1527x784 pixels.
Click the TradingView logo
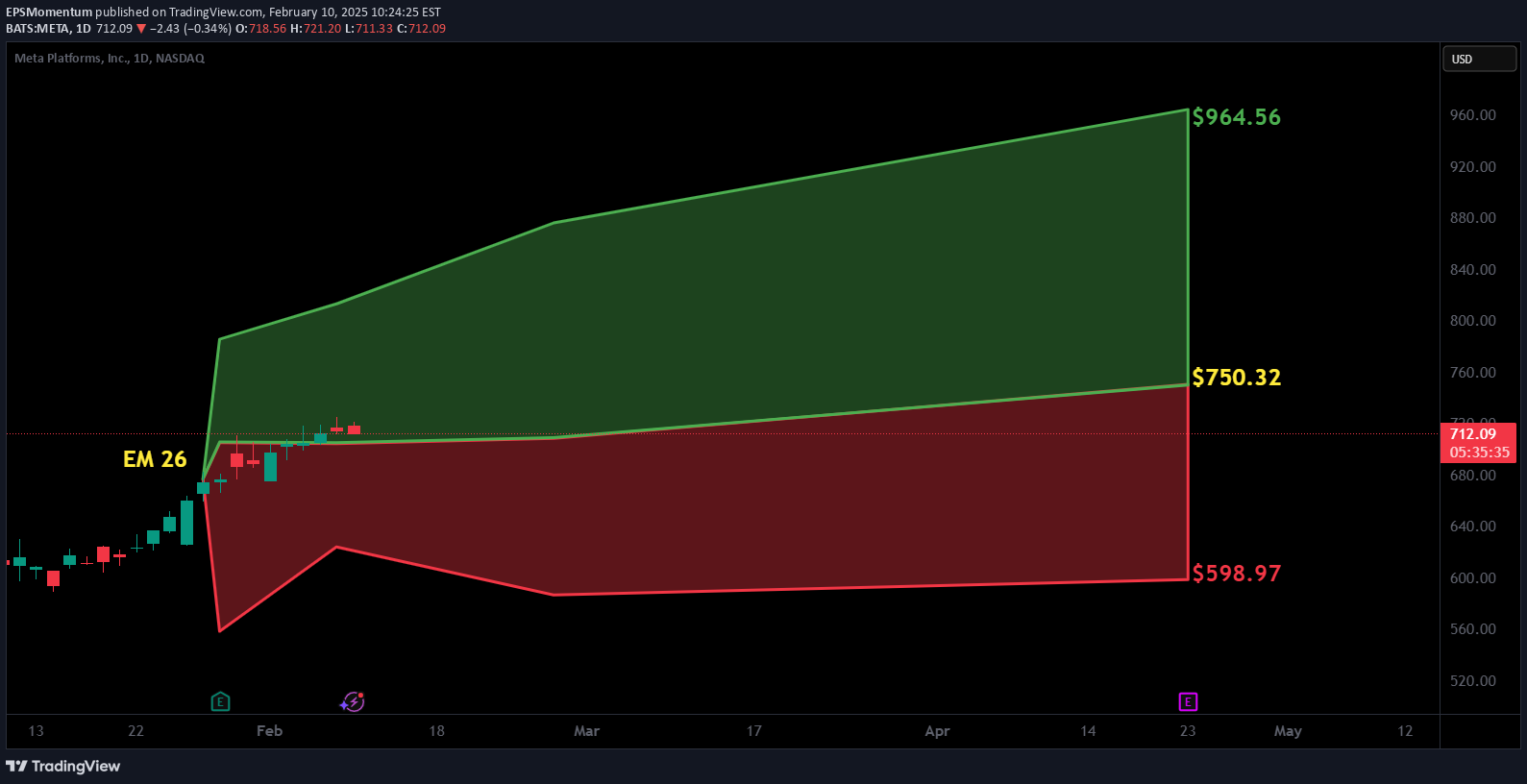point(63,766)
